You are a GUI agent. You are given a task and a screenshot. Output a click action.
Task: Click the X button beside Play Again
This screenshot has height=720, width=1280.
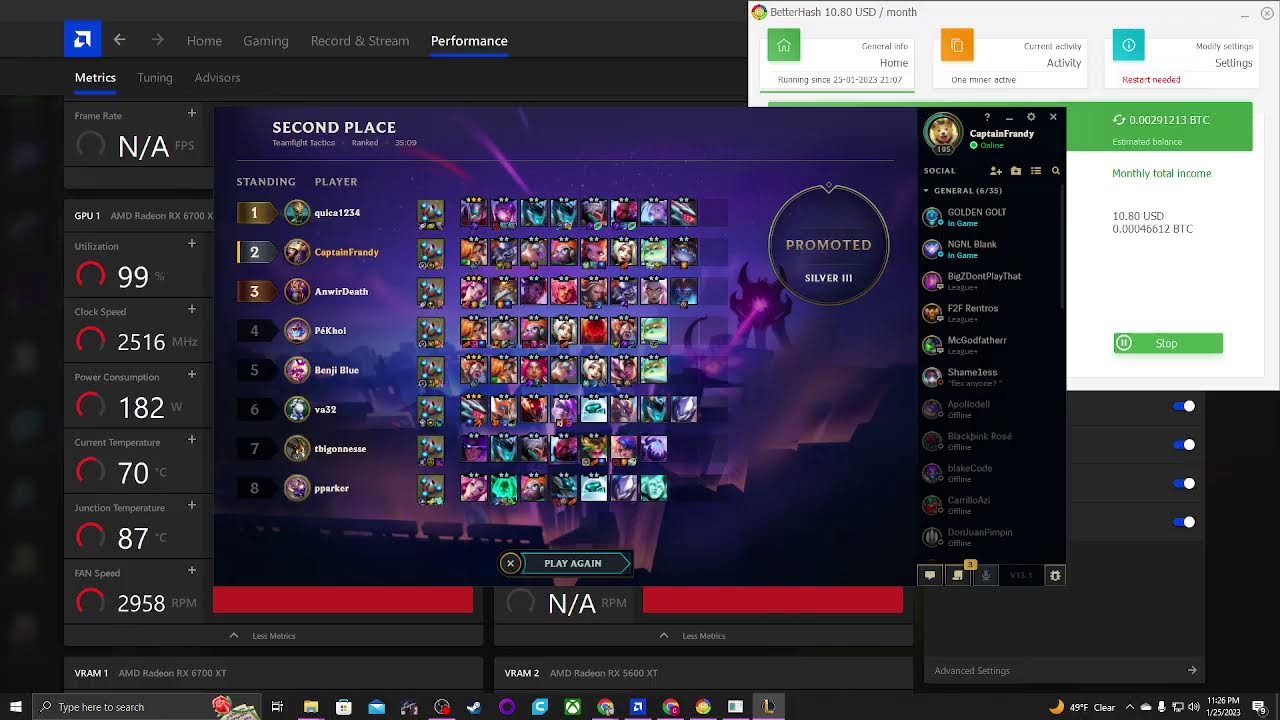coord(510,563)
